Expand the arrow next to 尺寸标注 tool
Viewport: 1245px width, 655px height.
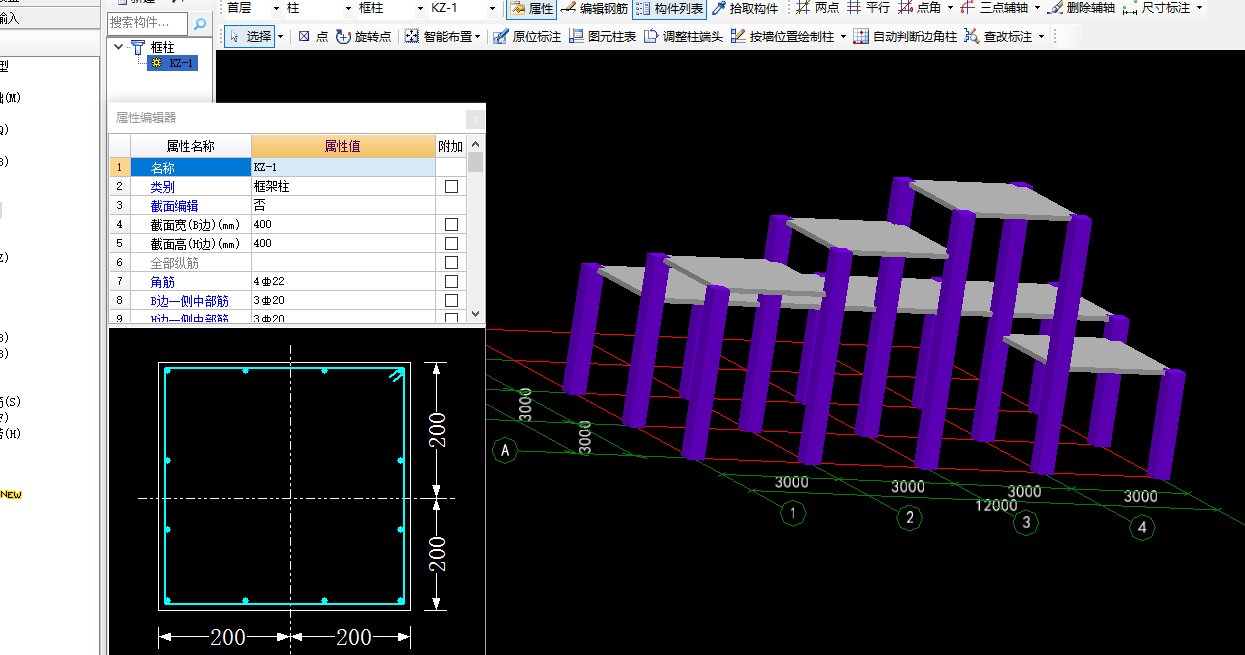(1200, 8)
